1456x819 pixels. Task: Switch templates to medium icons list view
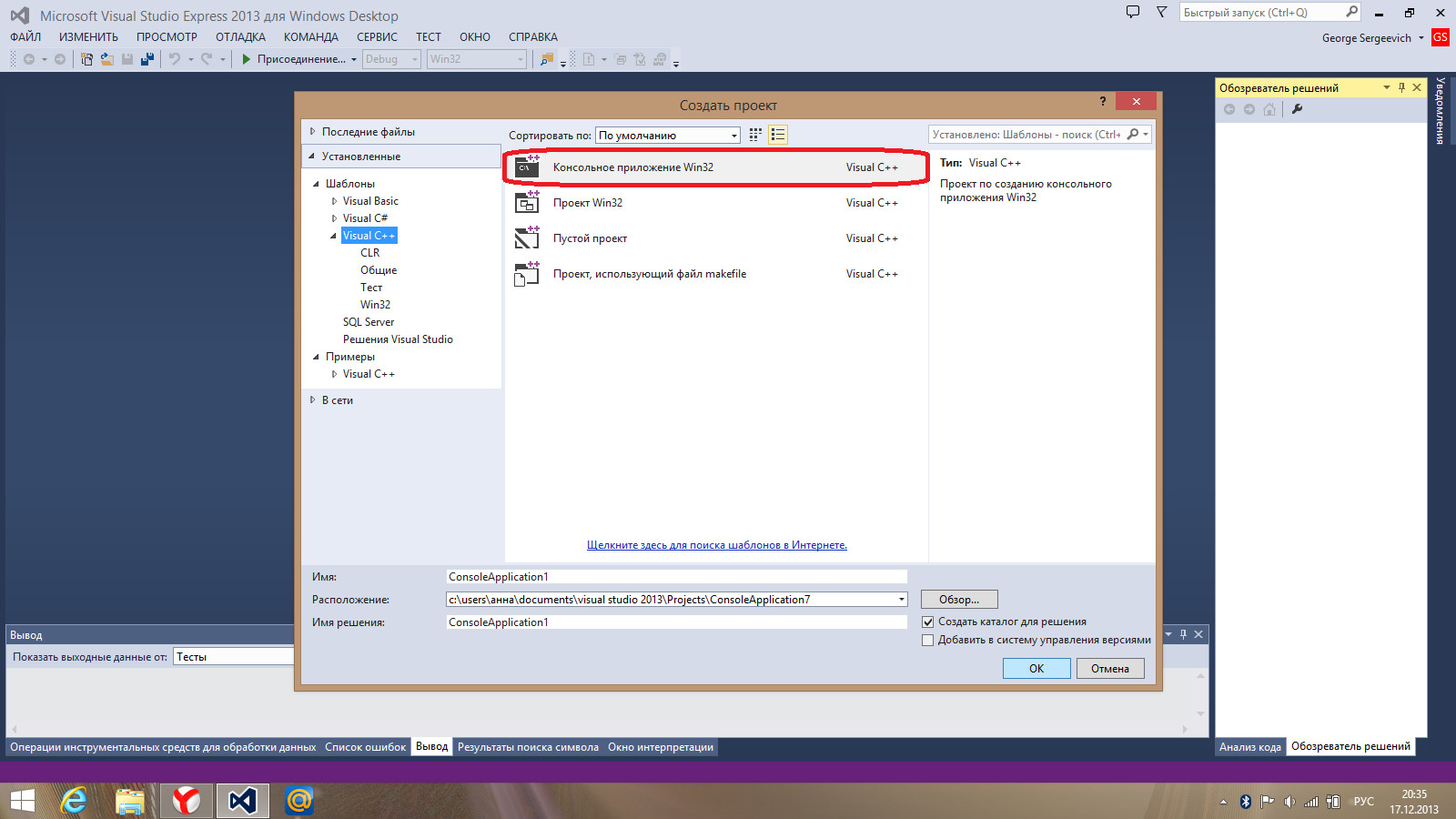pyautogui.click(x=778, y=135)
